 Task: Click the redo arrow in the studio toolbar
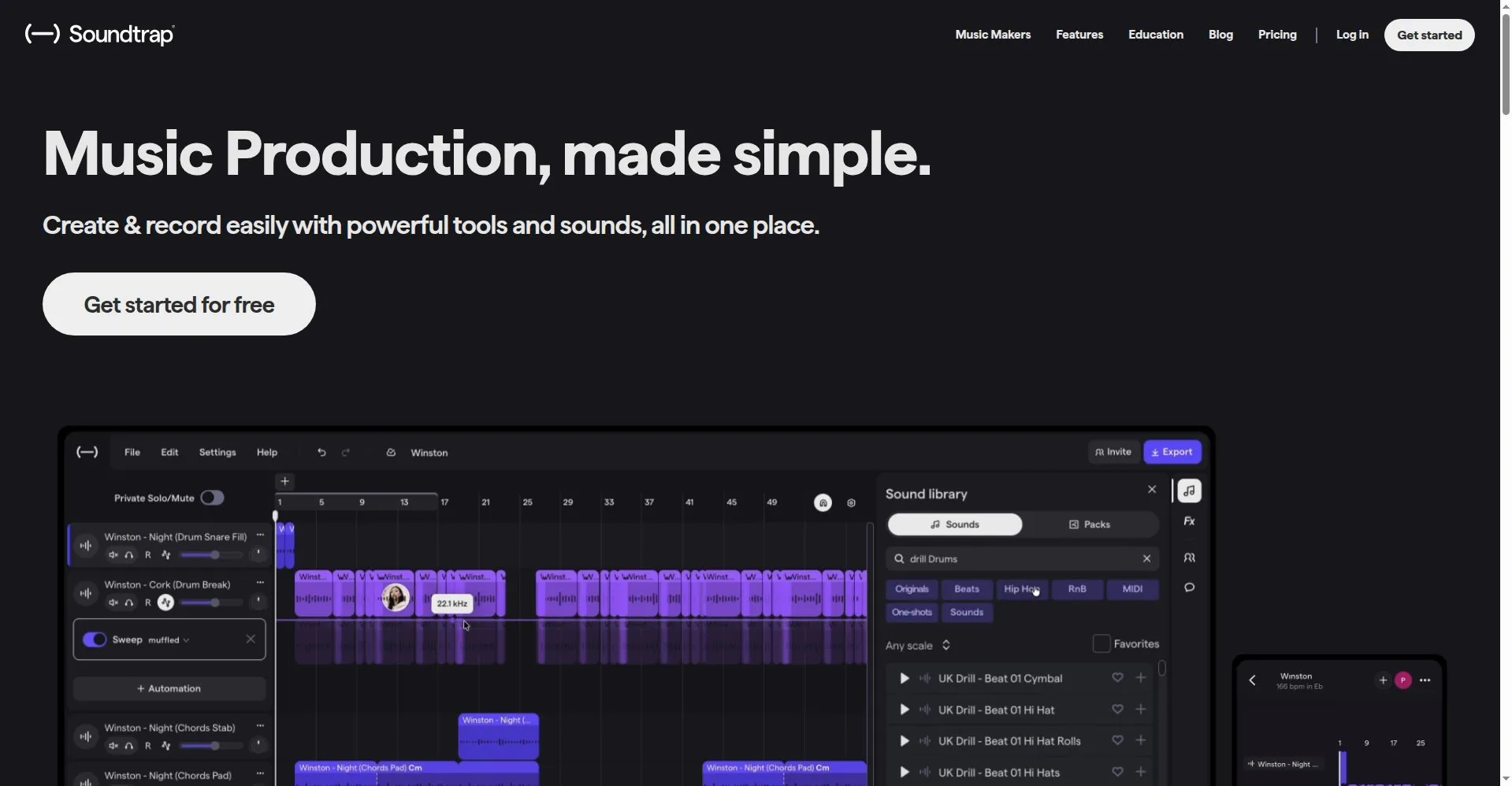(x=345, y=452)
